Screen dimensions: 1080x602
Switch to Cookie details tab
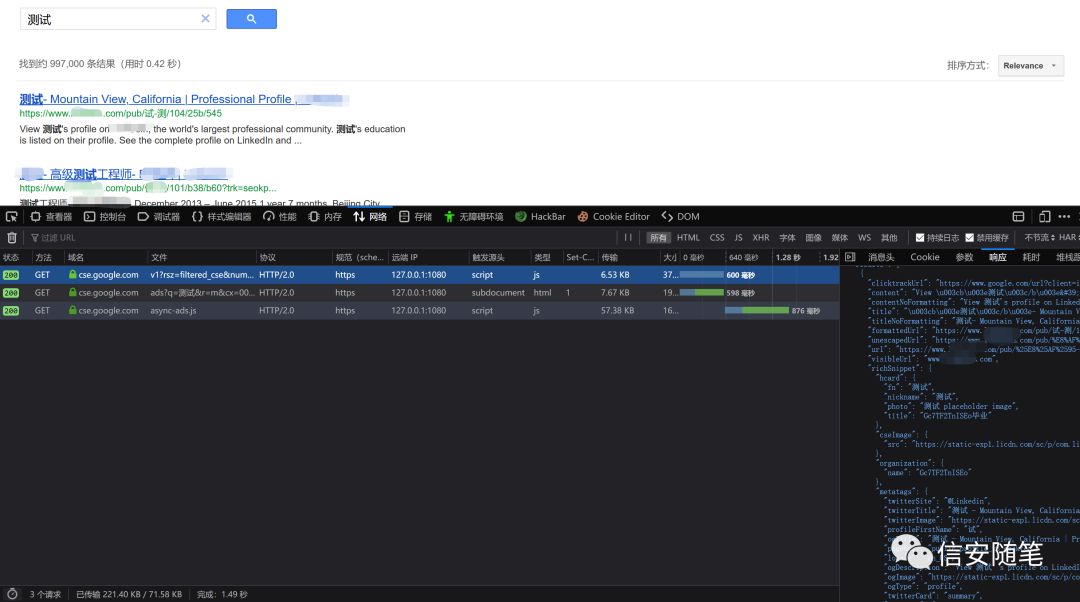coord(924,258)
